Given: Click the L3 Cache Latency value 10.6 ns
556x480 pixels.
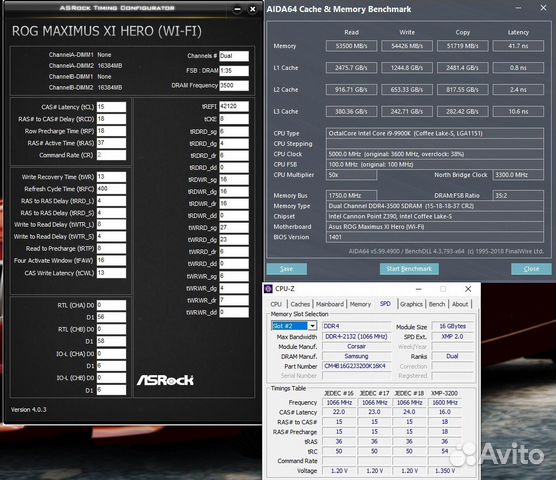Looking at the screenshot, I should click(518, 112).
